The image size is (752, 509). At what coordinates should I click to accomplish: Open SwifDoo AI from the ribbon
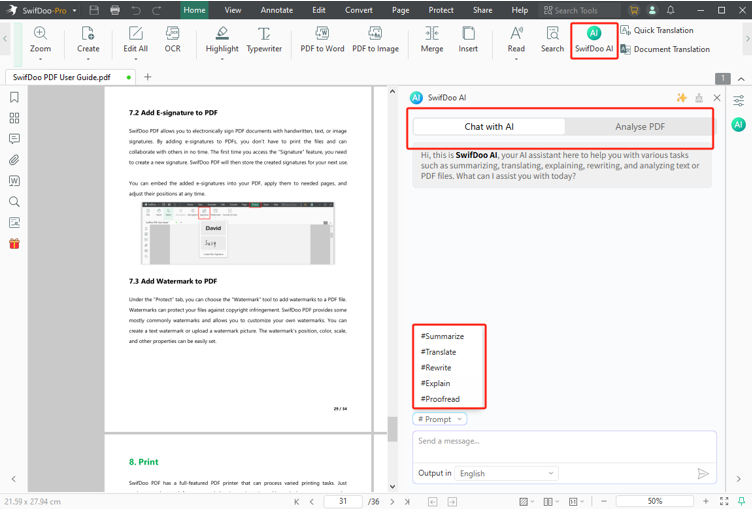point(594,40)
